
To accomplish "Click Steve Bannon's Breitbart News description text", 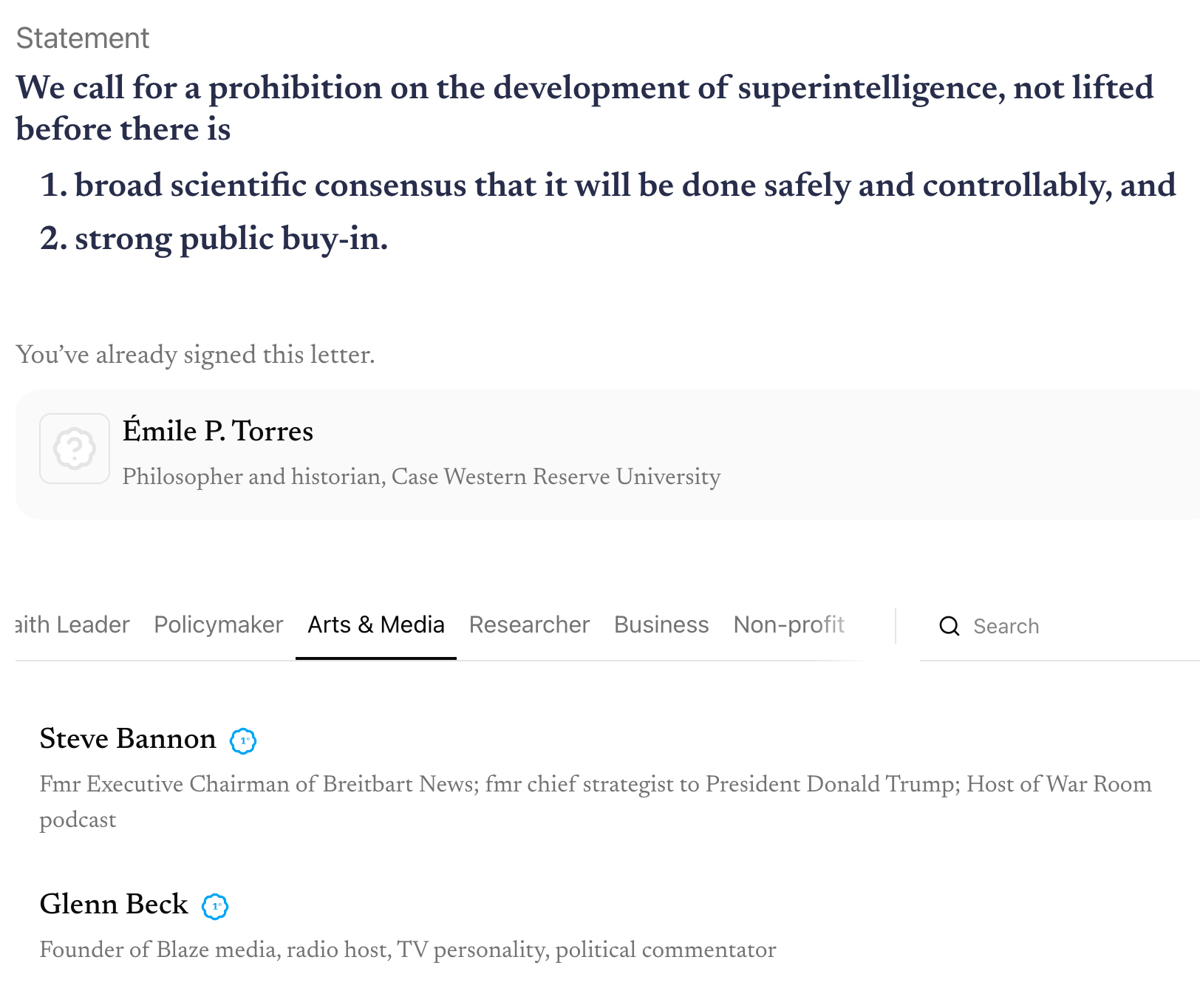I will tap(595, 784).
